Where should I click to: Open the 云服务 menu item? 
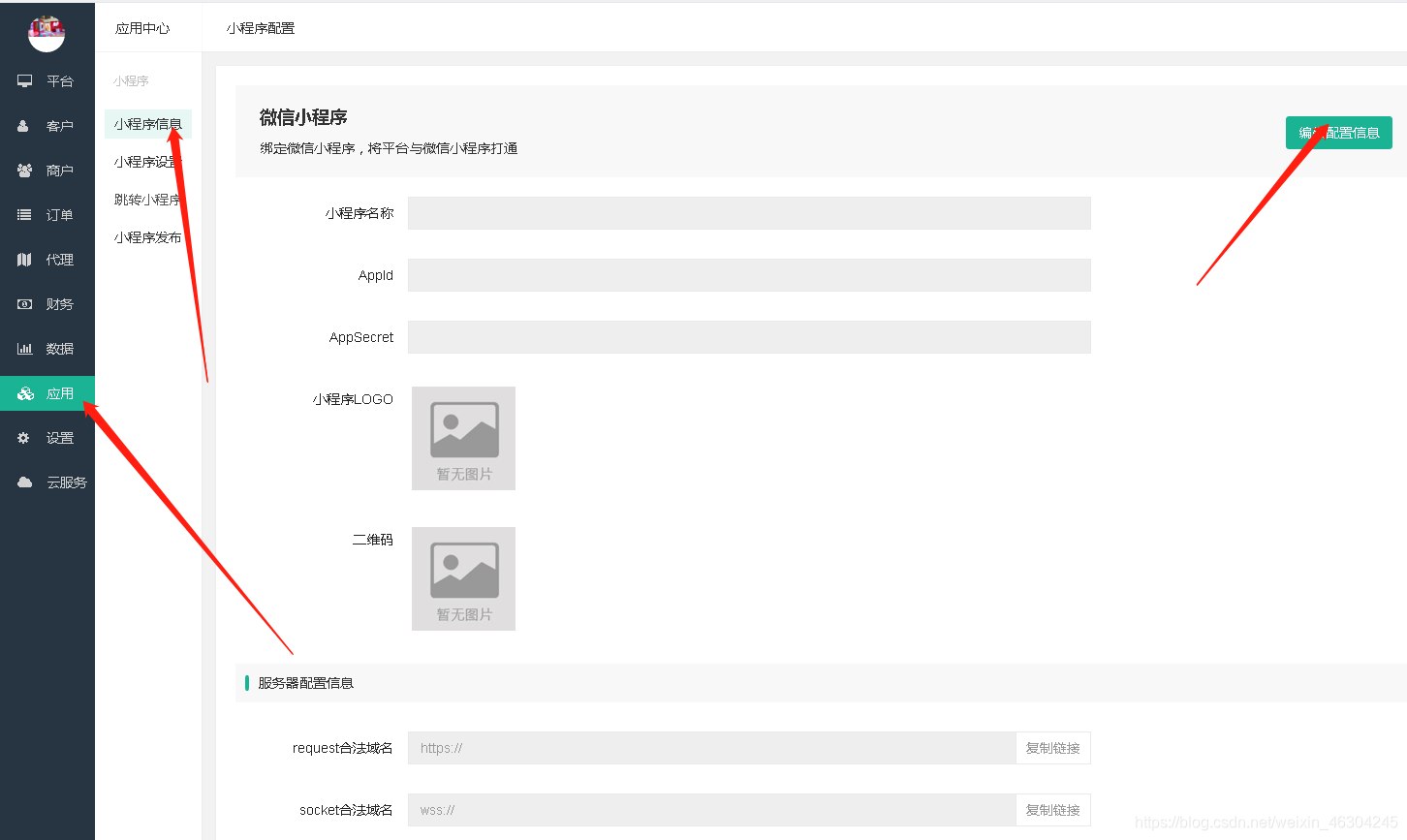(x=47, y=482)
